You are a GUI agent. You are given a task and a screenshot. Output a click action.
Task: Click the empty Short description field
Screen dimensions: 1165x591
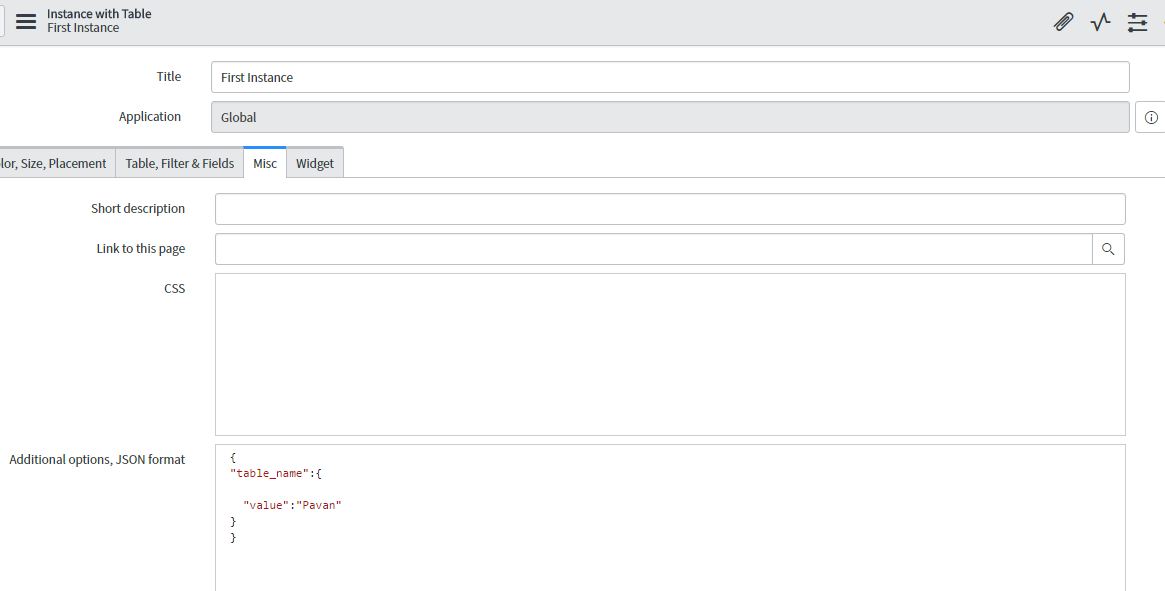pos(600,208)
